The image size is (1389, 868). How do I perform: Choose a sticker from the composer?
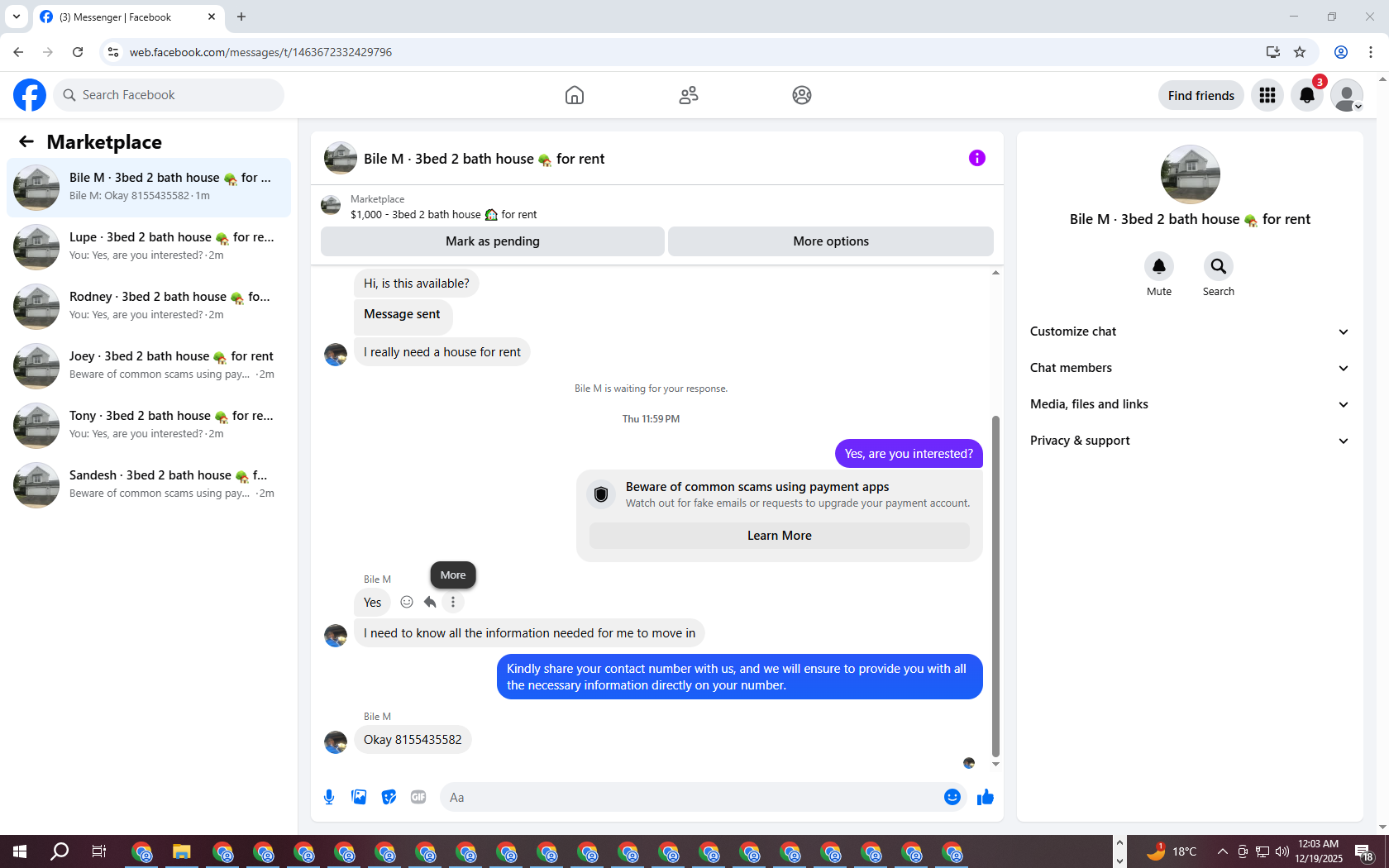point(389,797)
